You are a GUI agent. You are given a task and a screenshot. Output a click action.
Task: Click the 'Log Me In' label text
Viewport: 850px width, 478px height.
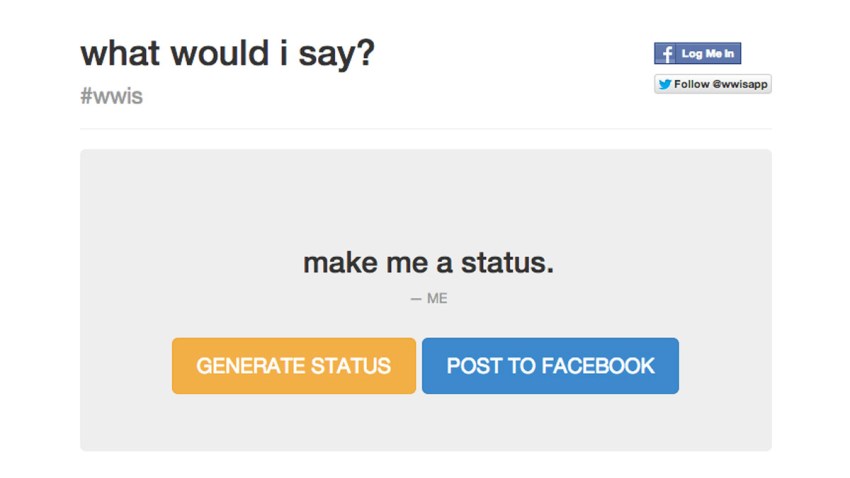708,54
